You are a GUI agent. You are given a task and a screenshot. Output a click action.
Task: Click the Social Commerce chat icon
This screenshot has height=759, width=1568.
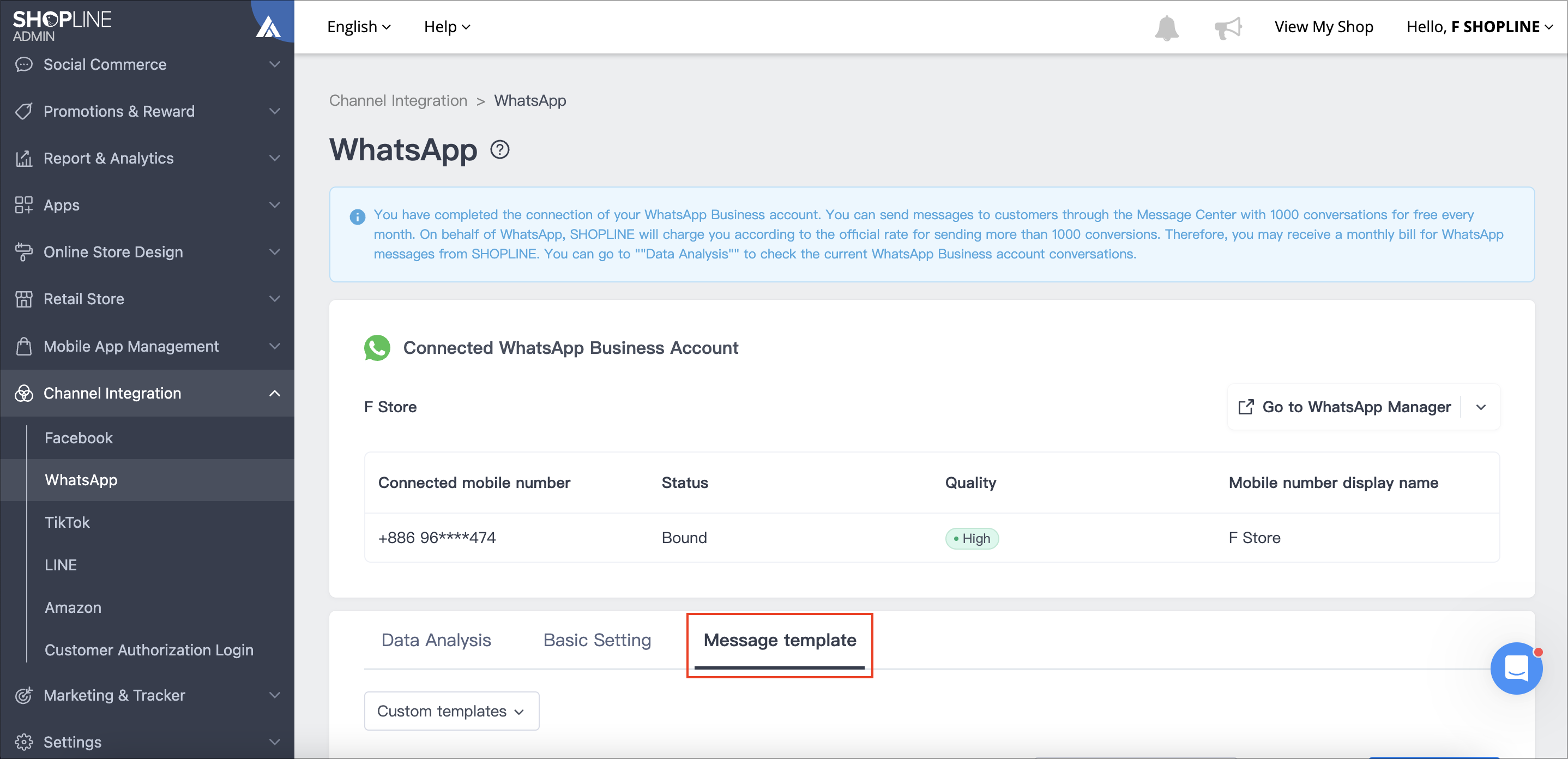tap(24, 64)
